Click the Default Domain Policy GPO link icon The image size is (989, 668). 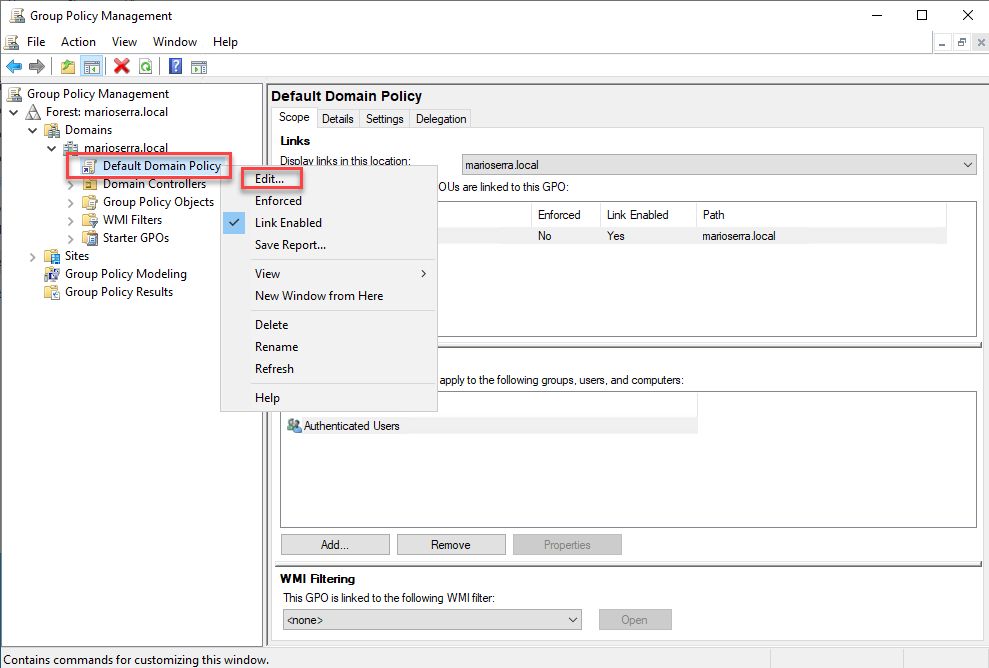pyautogui.click(x=90, y=166)
